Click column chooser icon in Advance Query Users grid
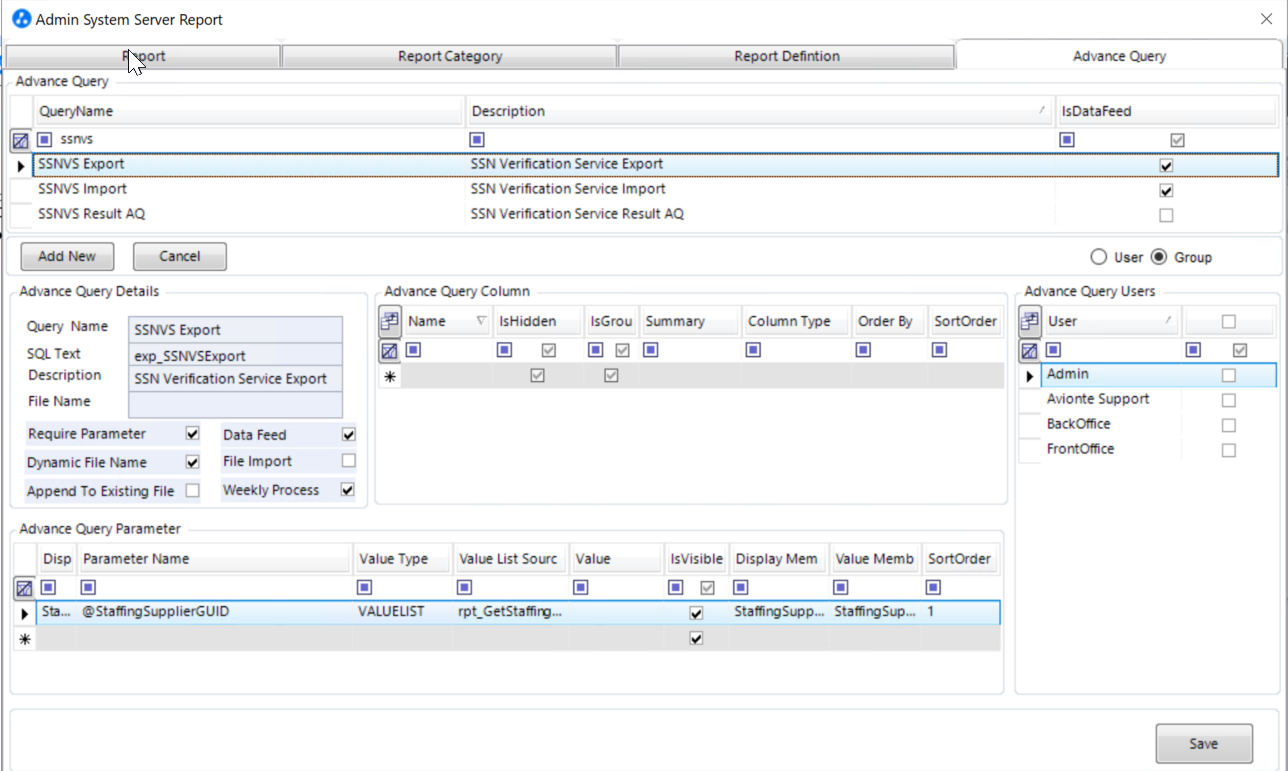 coord(1029,321)
